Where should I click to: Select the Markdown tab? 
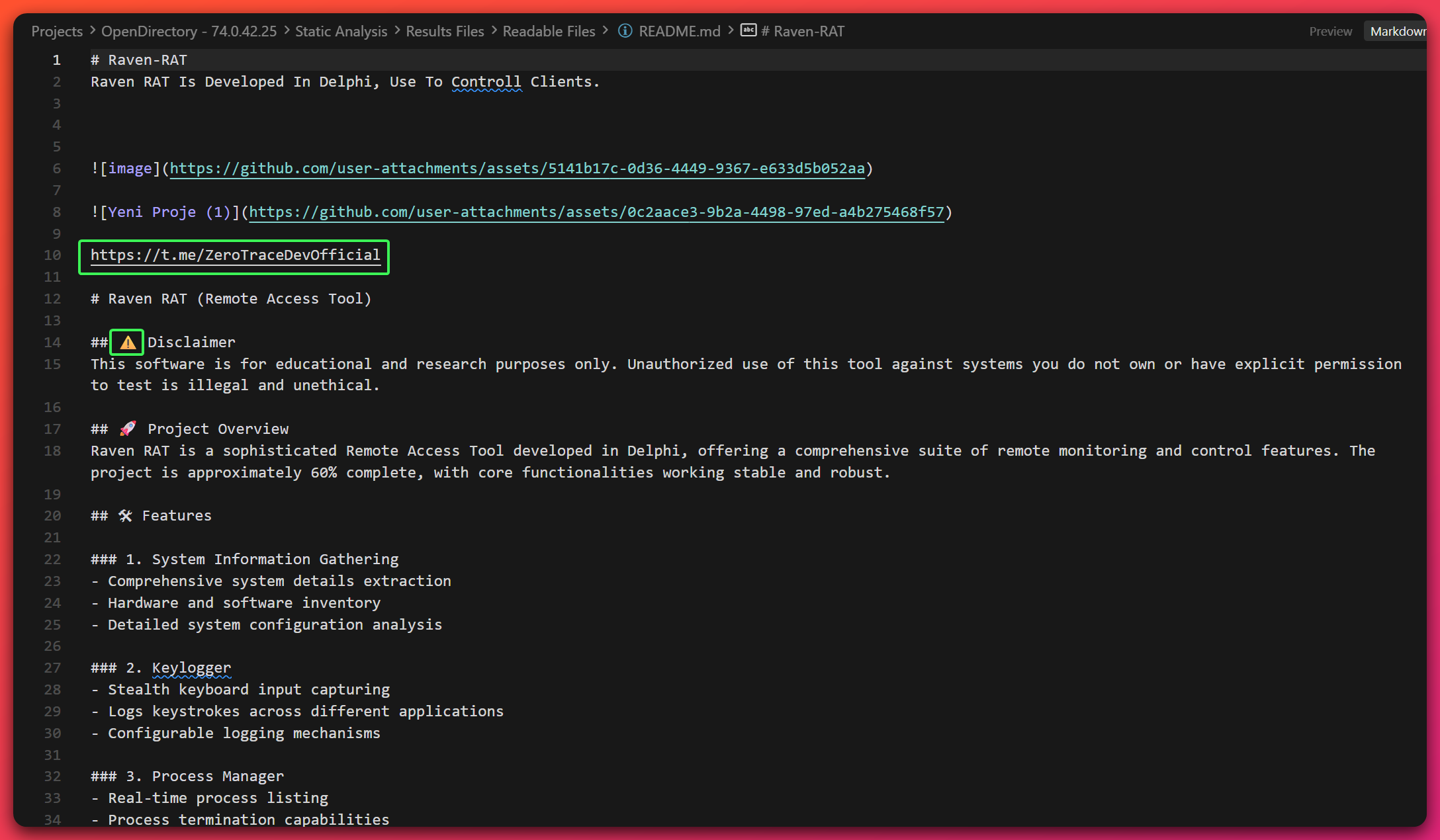coord(1398,30)
